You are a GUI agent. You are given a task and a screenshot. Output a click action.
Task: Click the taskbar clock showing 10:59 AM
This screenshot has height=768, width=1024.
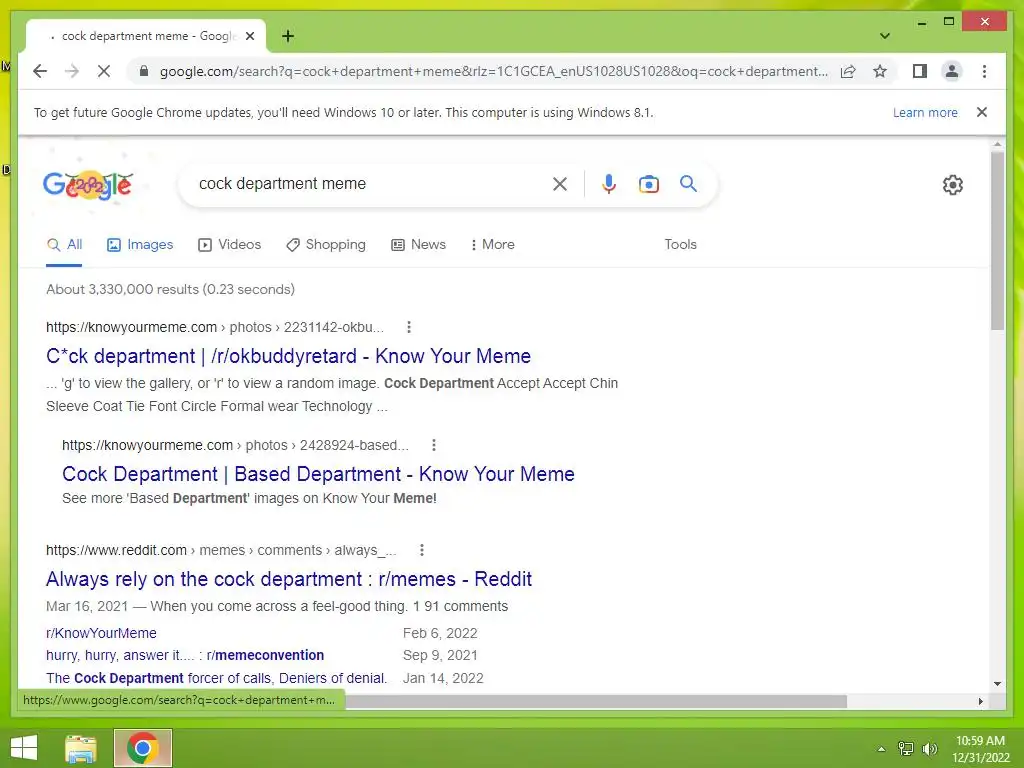[x=980, y=741]
